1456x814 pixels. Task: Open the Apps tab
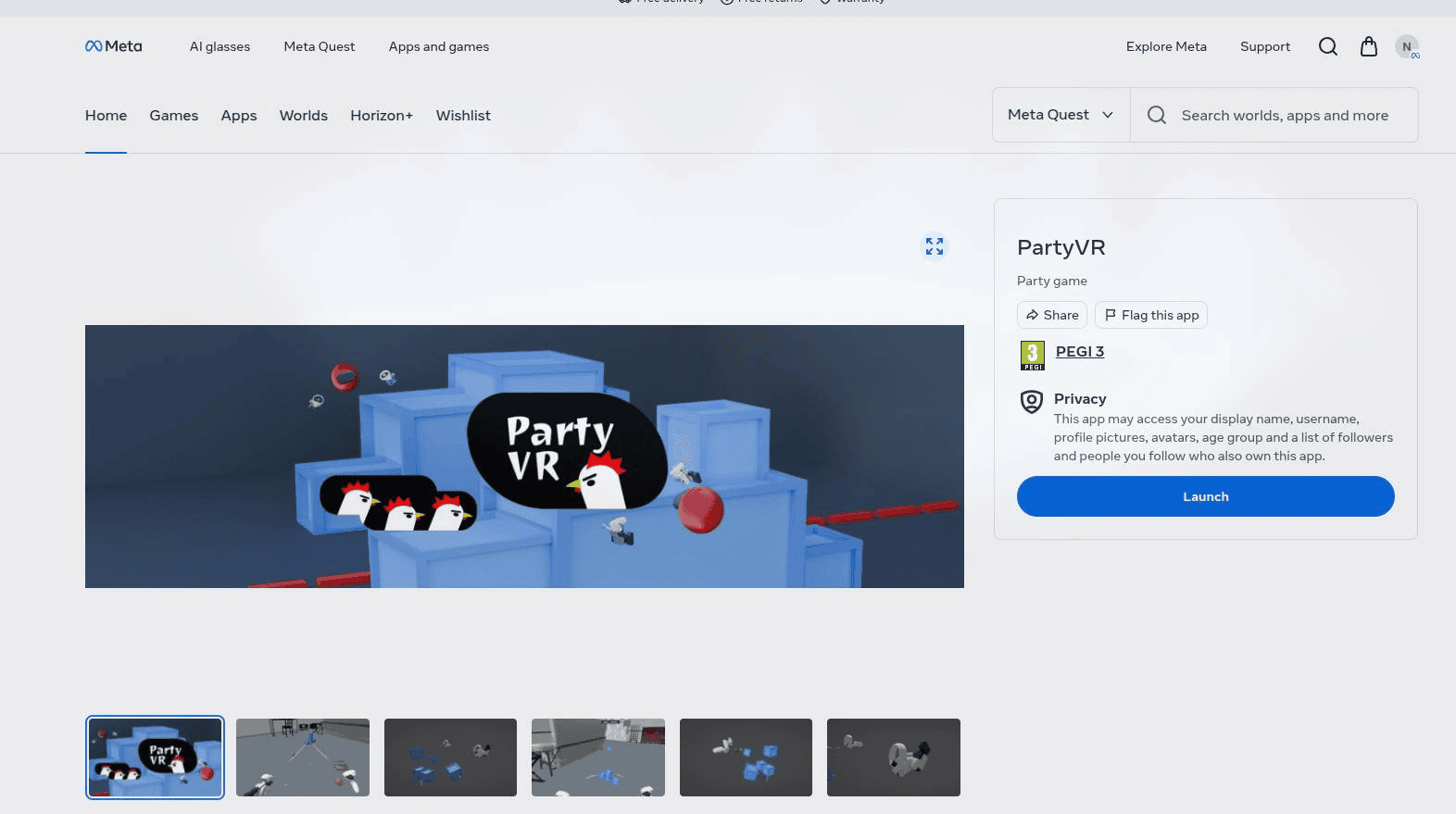pos(239,116)
